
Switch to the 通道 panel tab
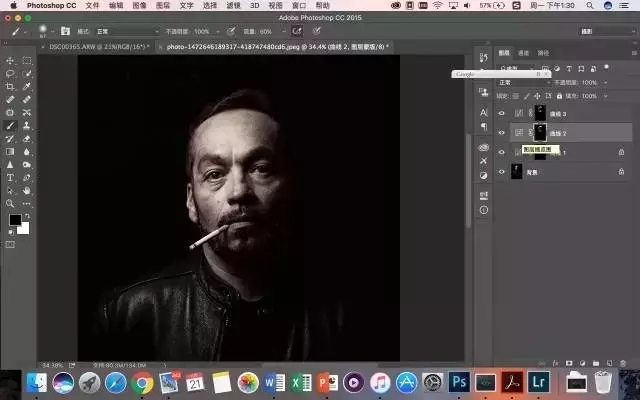coord(524,53)
